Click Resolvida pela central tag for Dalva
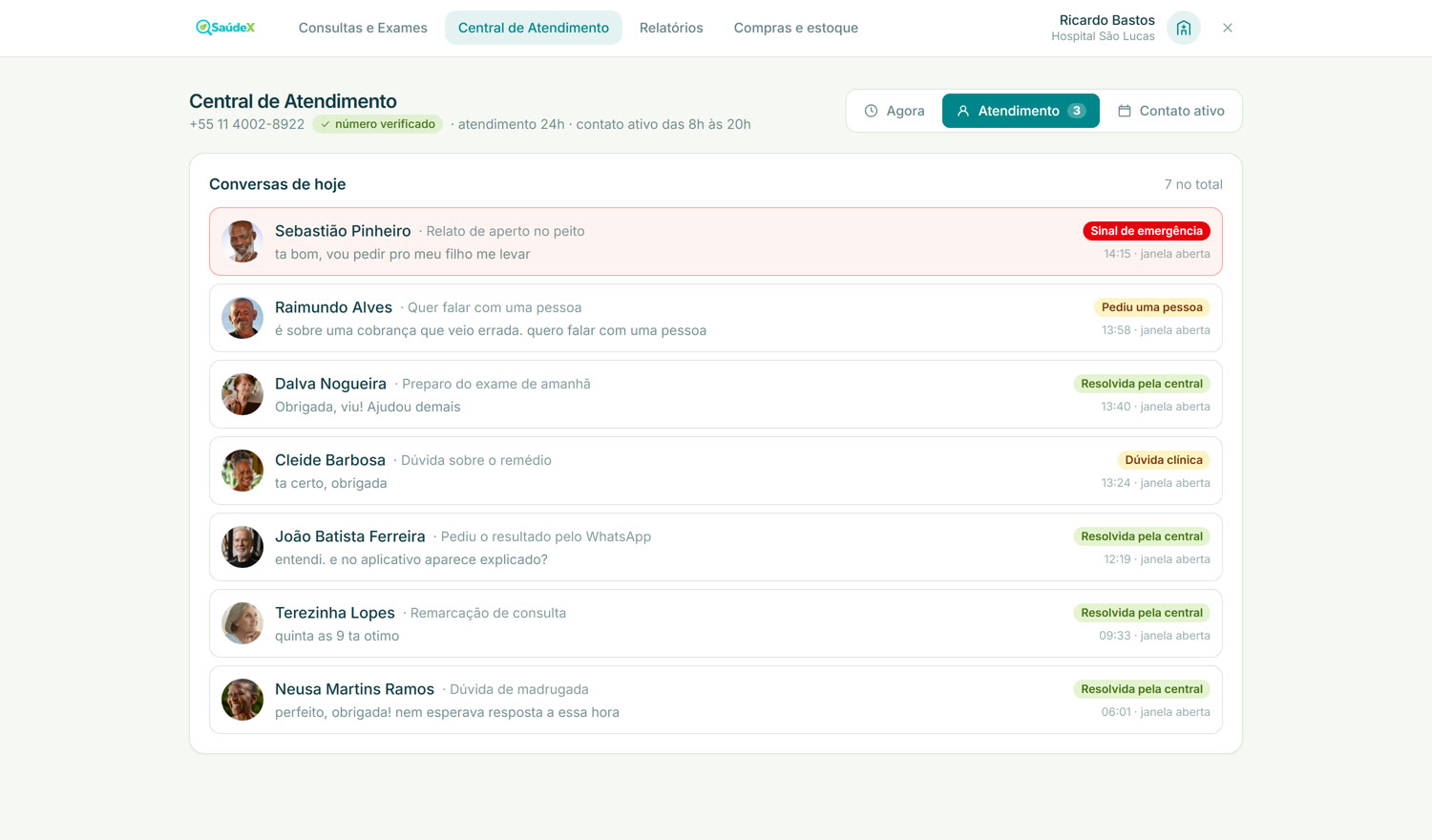 pyautogui.click(x=1142, y=384)
